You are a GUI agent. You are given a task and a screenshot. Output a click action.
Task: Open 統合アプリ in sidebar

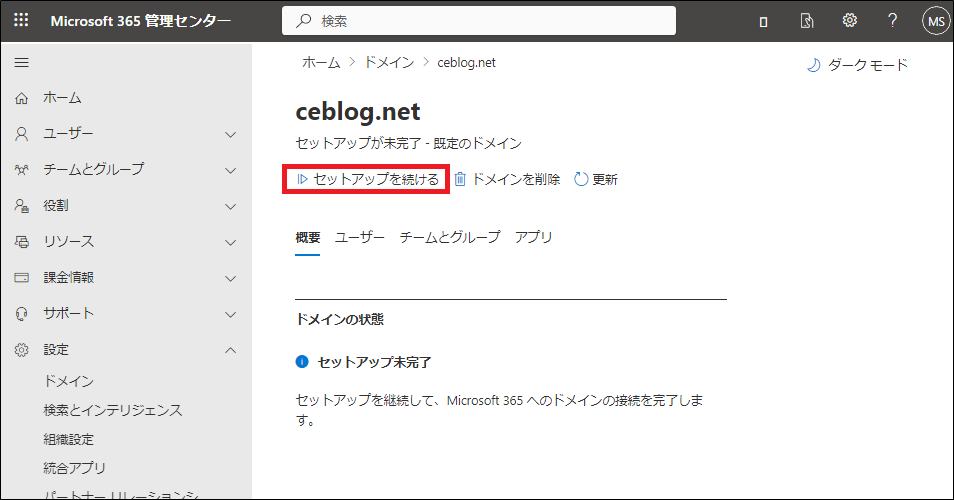(x=74, y=468)
